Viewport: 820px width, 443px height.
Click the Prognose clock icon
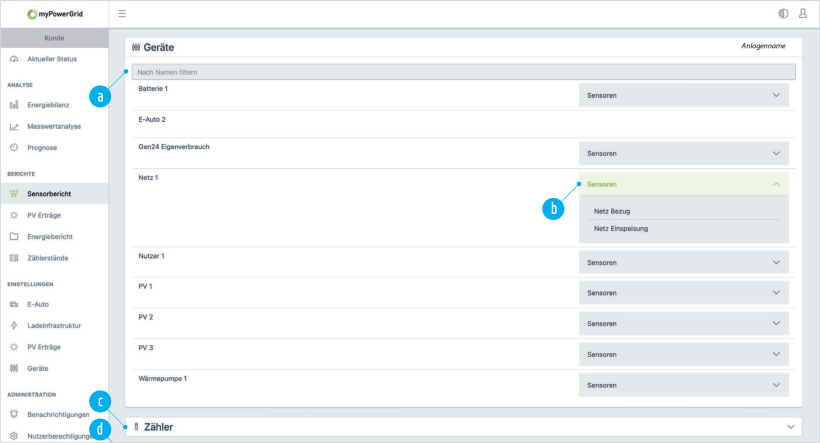14,147
